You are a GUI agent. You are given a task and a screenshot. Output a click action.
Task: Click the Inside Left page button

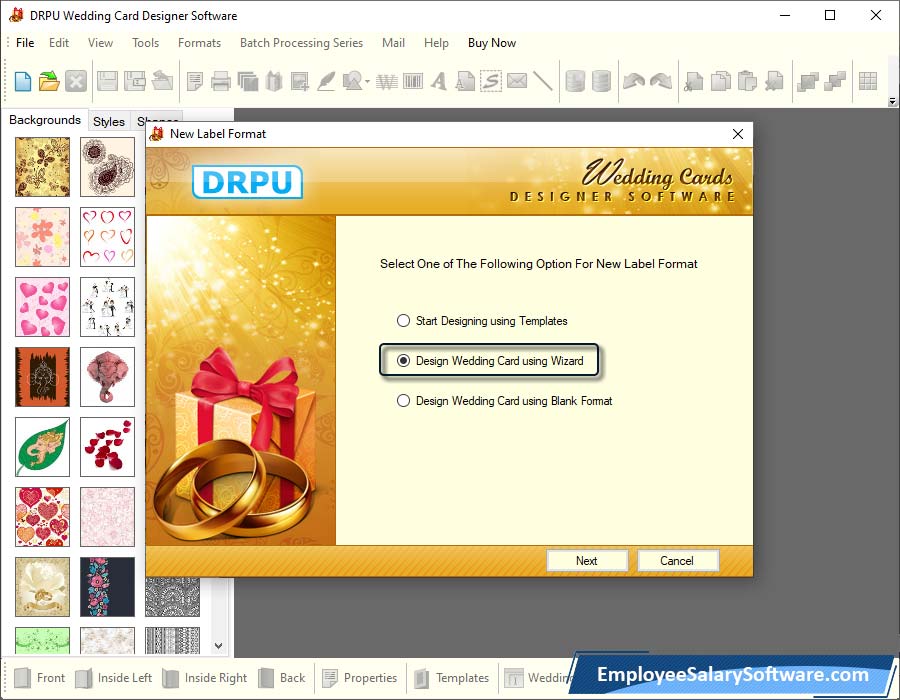[114, 678]
